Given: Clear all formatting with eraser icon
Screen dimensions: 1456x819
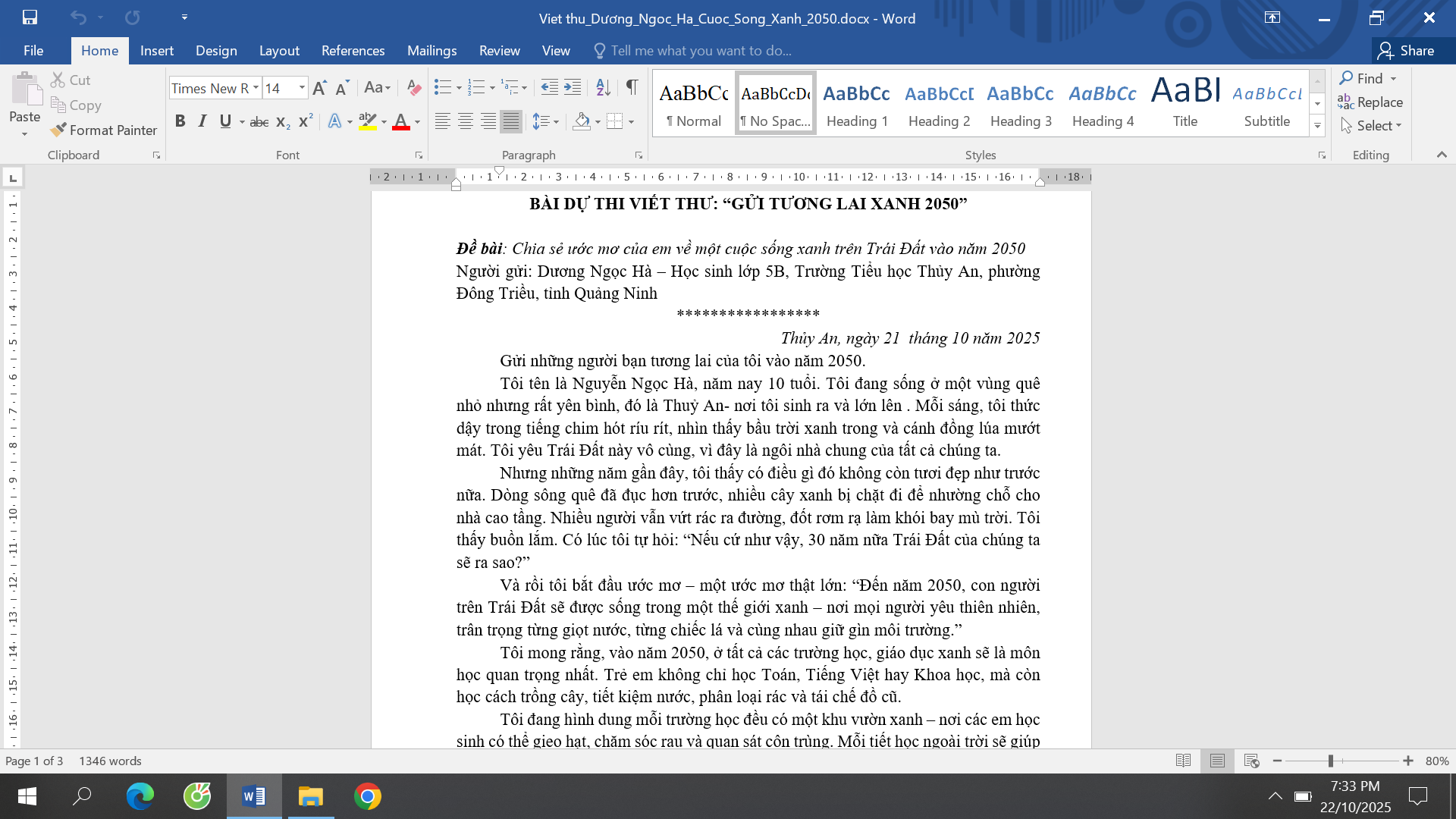Looking at the screenshot, I should [413, 88].
